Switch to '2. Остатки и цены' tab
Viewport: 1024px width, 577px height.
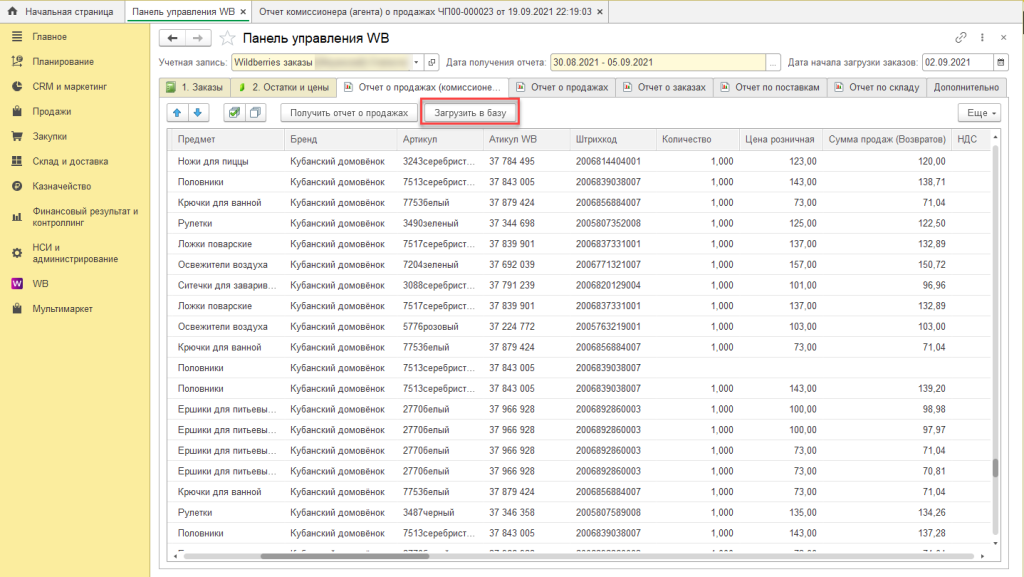tap(283, 87)
